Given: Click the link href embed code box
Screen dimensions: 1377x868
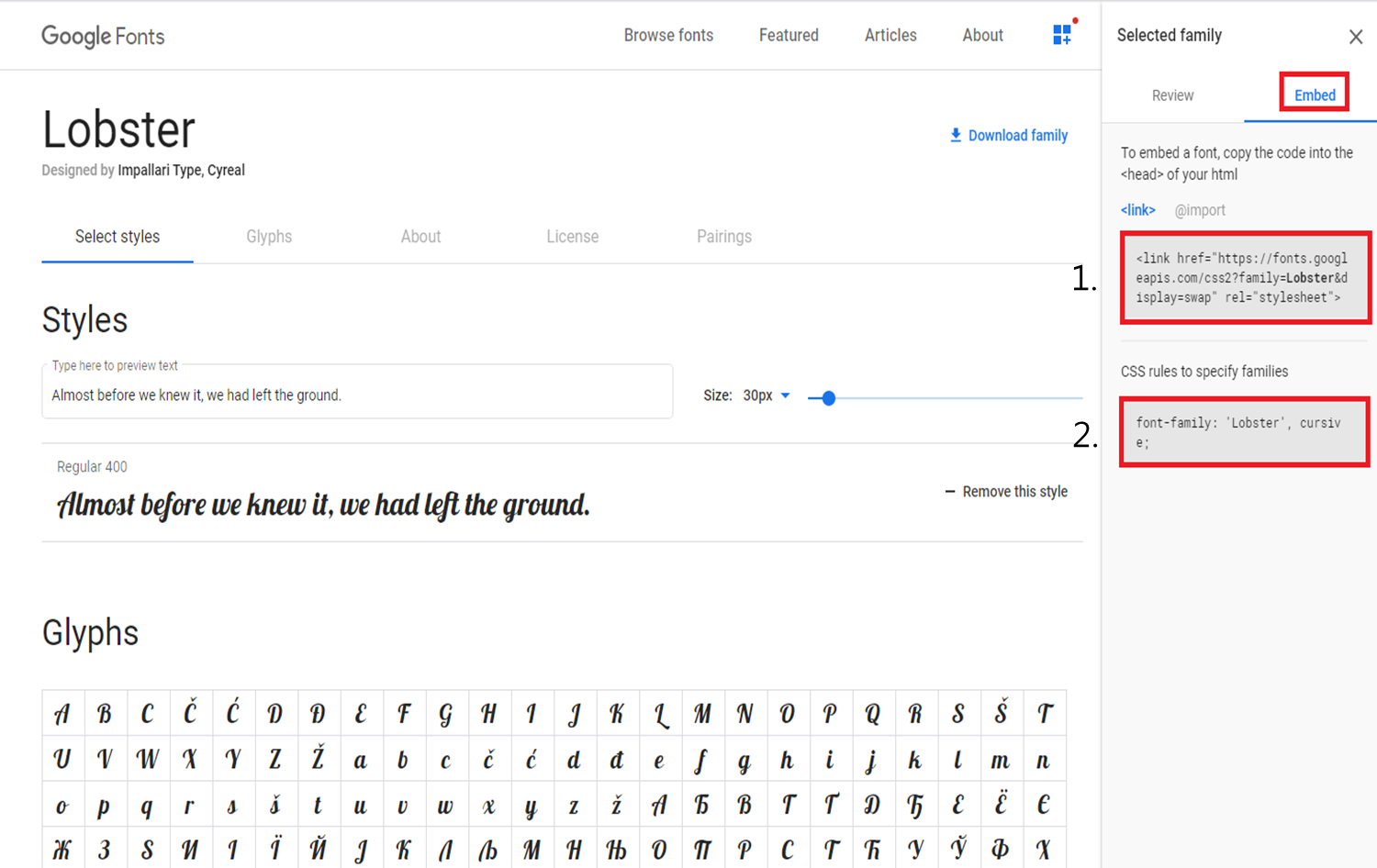Looking at the screenshot, I should (x=1245, y=278).
